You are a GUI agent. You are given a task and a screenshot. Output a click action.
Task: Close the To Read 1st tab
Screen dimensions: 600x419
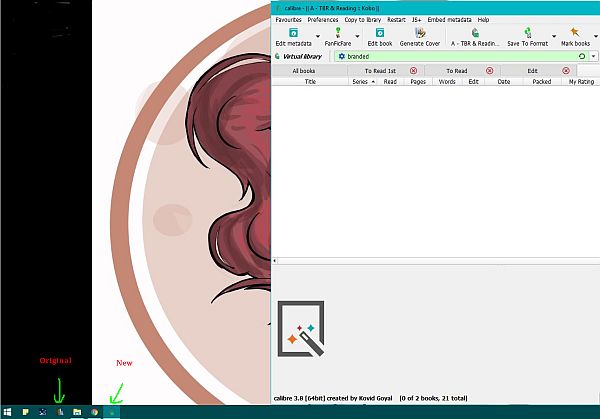coord(413,71)
